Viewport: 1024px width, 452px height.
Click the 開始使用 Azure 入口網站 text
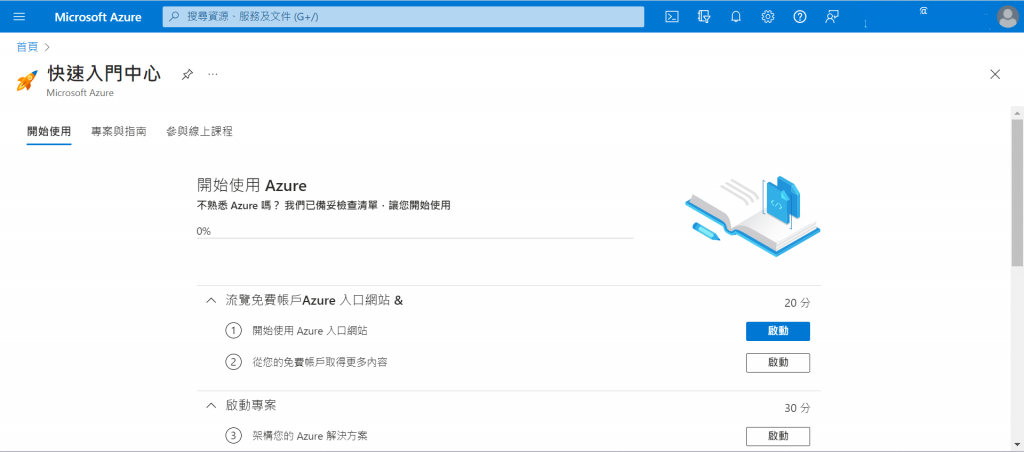[310, 331]
